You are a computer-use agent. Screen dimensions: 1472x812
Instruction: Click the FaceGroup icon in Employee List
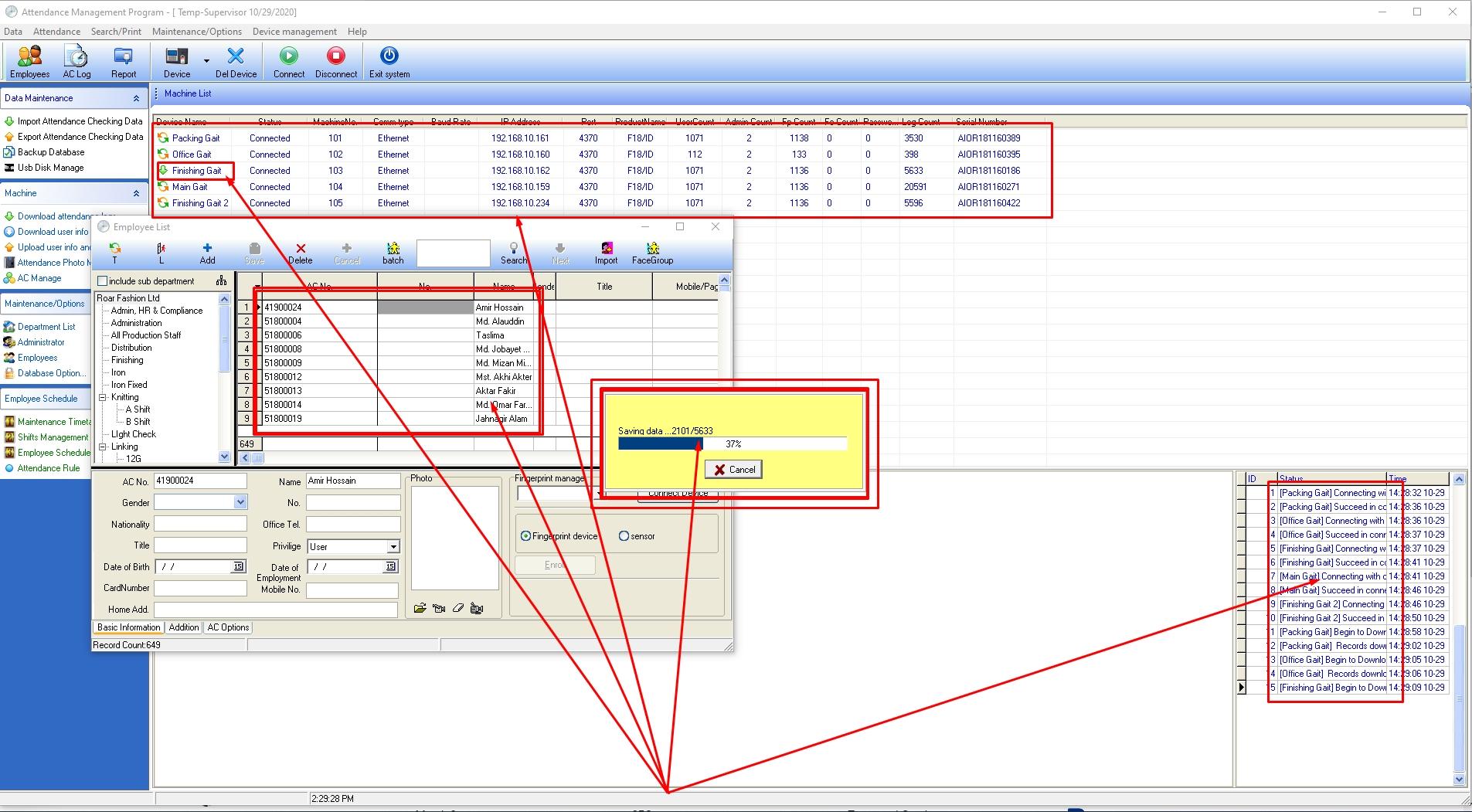[651, 251]
